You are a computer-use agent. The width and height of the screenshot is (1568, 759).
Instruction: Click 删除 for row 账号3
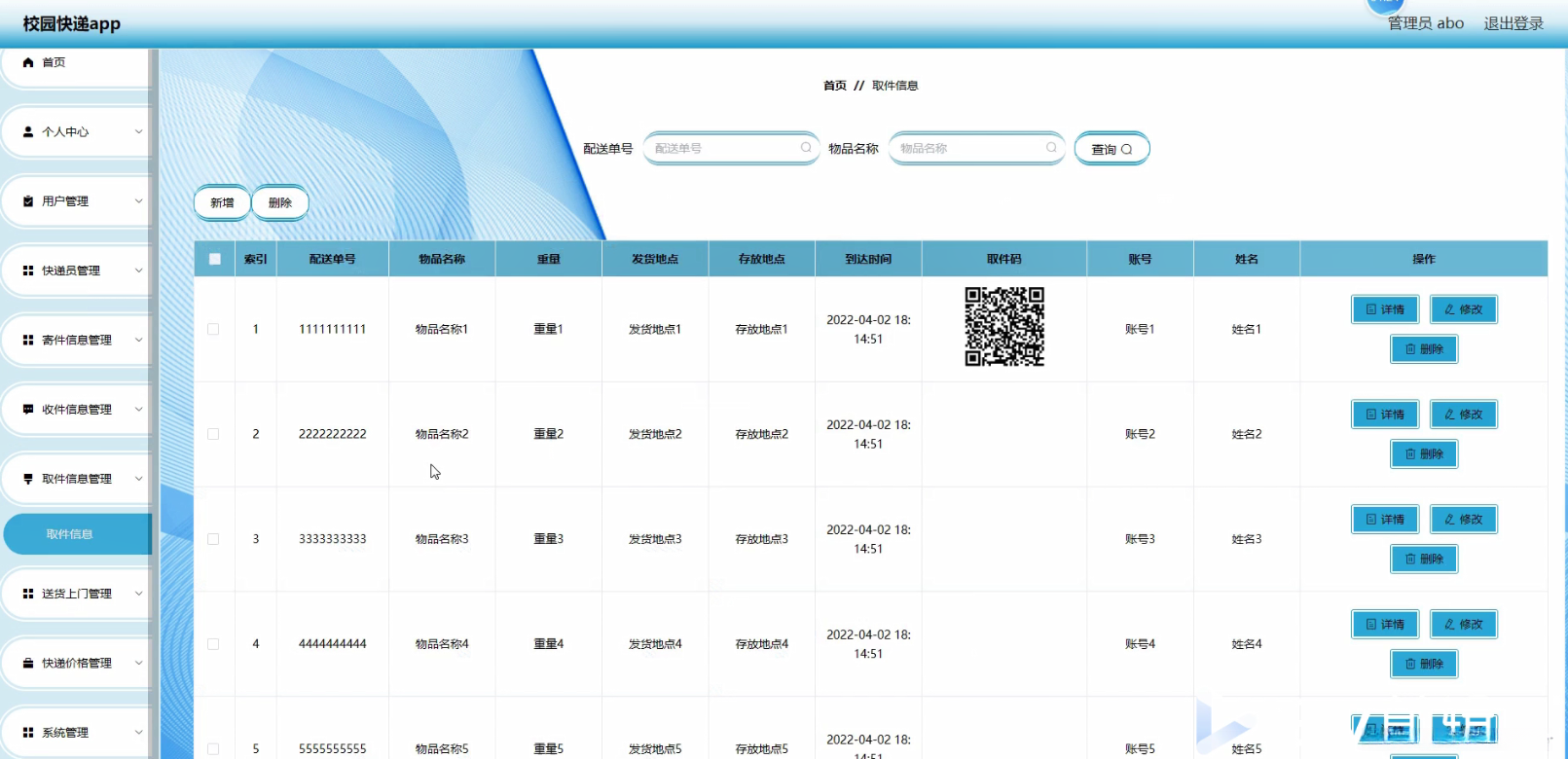(1424, 560)
